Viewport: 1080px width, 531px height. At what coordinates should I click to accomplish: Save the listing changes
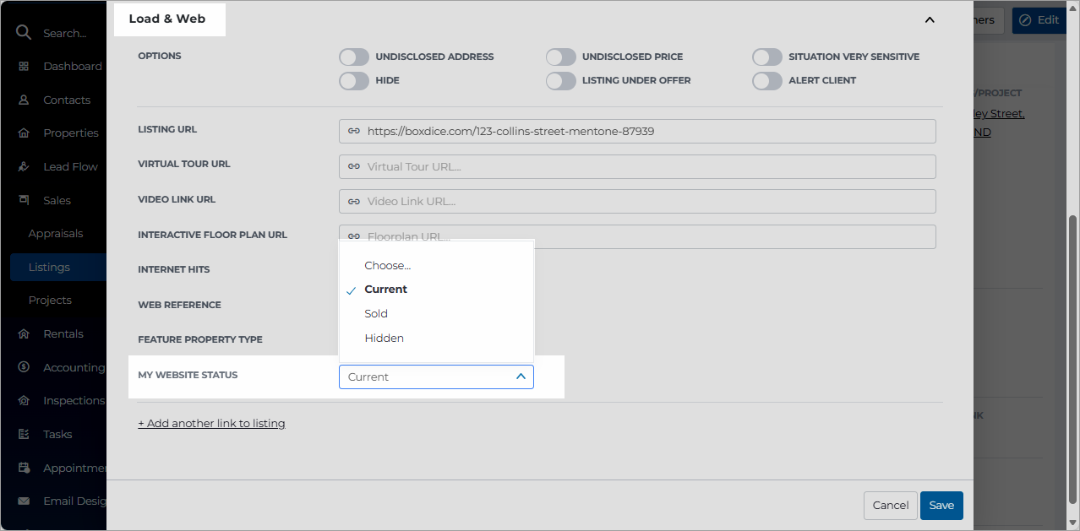tap(942, 506)
